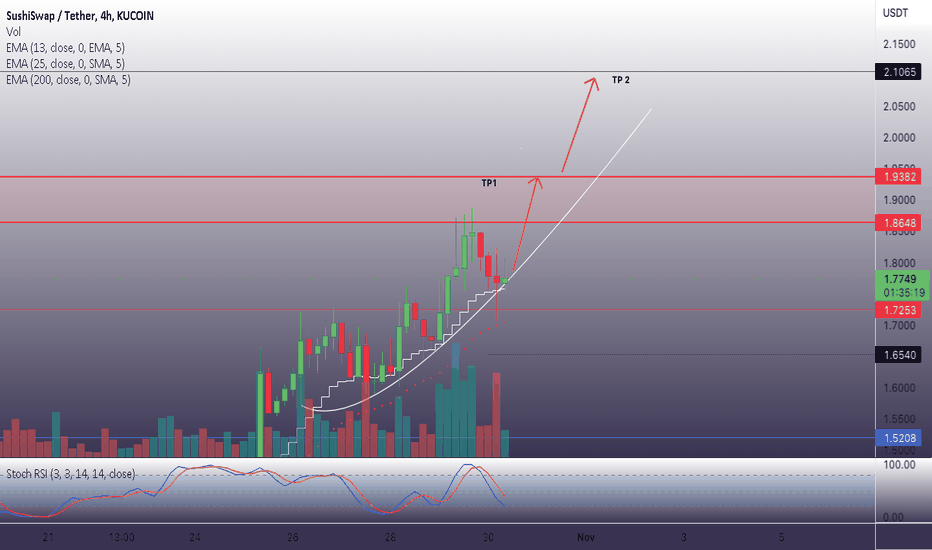Click the 2.1500 price scale value
The width and height of the screenshot is (932, 550).
[x=899, y=44]
